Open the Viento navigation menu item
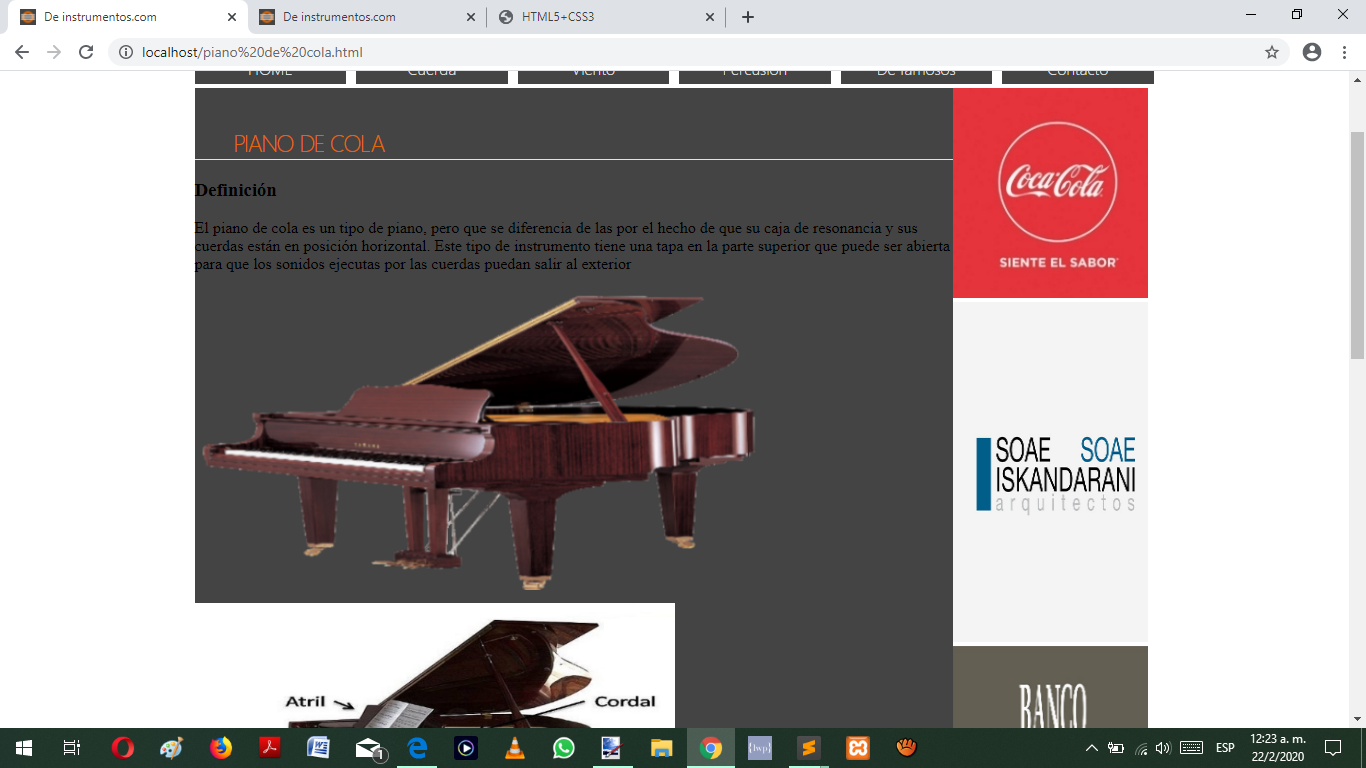Screen dimensions: 1366x768 coord(593,76)
